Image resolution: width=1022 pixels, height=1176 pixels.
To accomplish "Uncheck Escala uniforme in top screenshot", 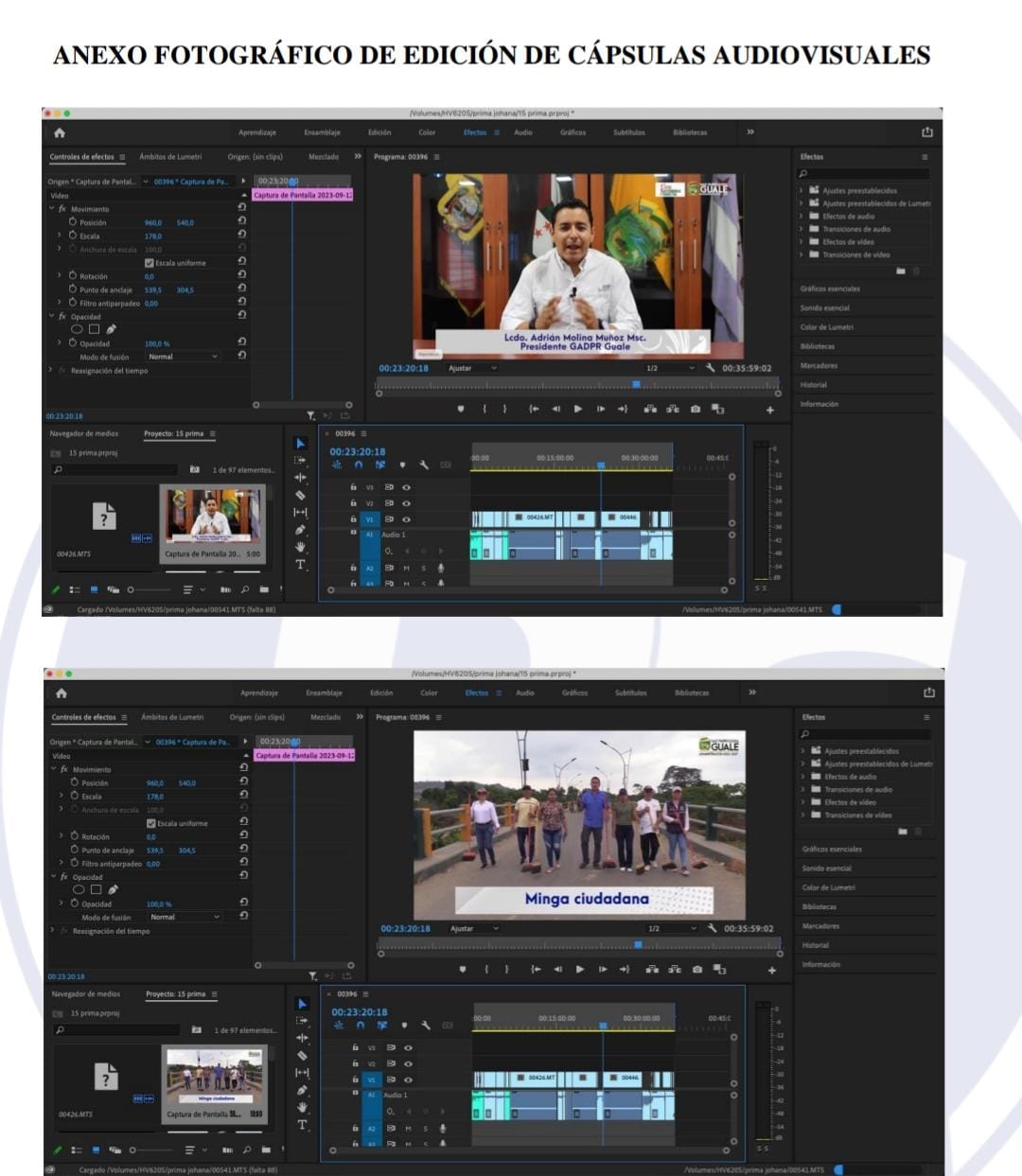I will (149, 263).
